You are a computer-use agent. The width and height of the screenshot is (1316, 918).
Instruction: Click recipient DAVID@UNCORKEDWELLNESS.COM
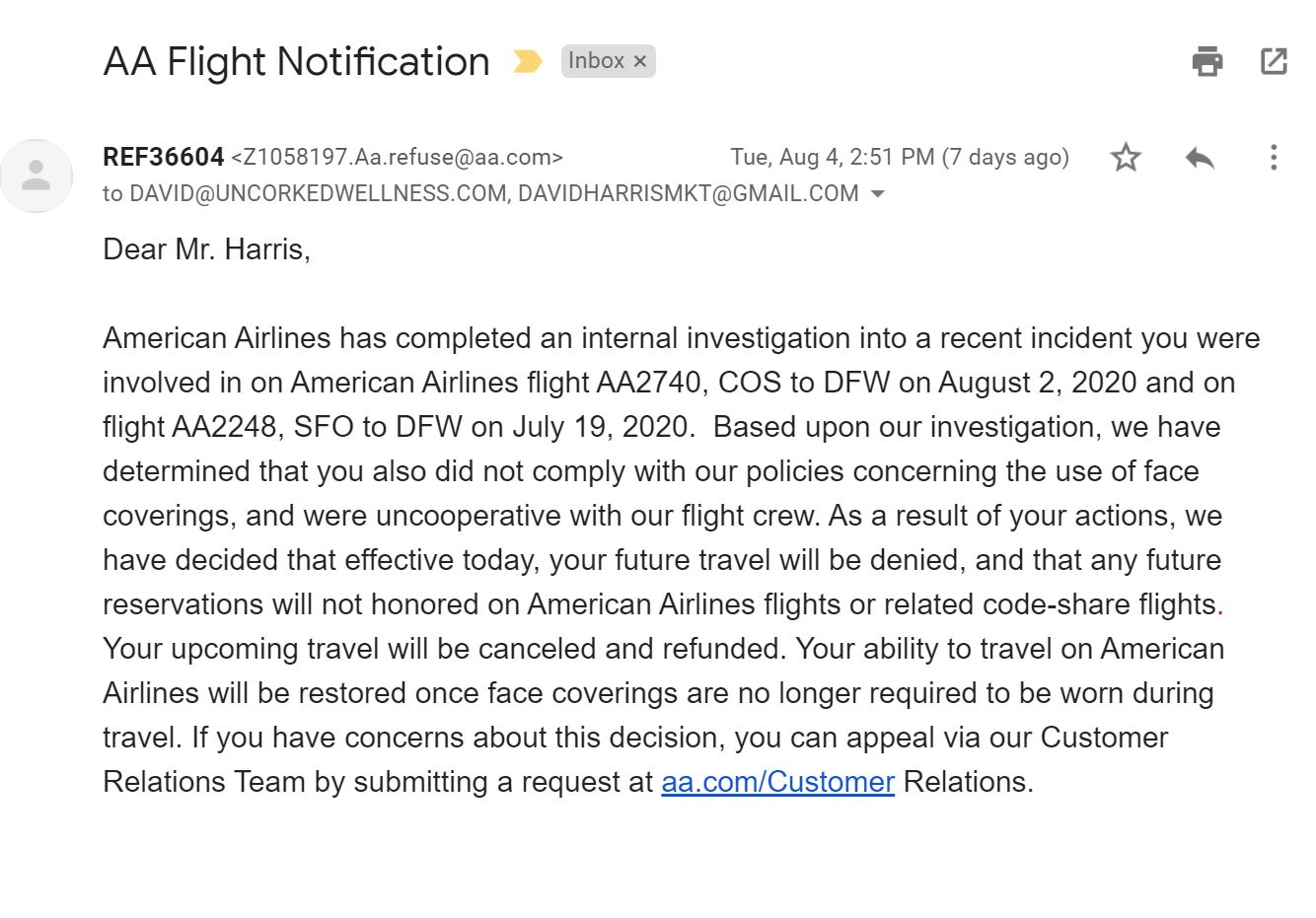tap(318, 193)
